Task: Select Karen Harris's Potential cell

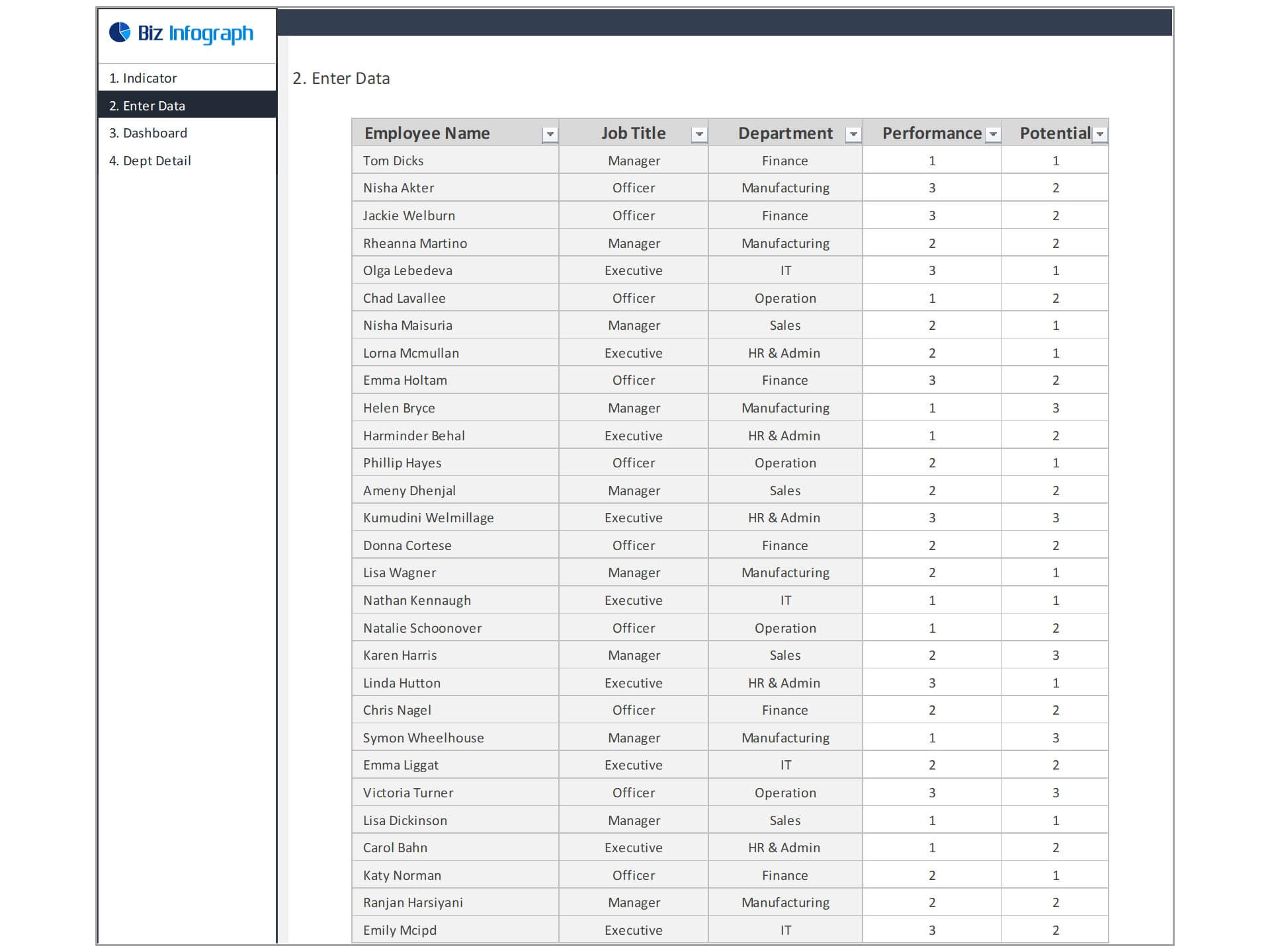Action: click(x=1055, y=655)
